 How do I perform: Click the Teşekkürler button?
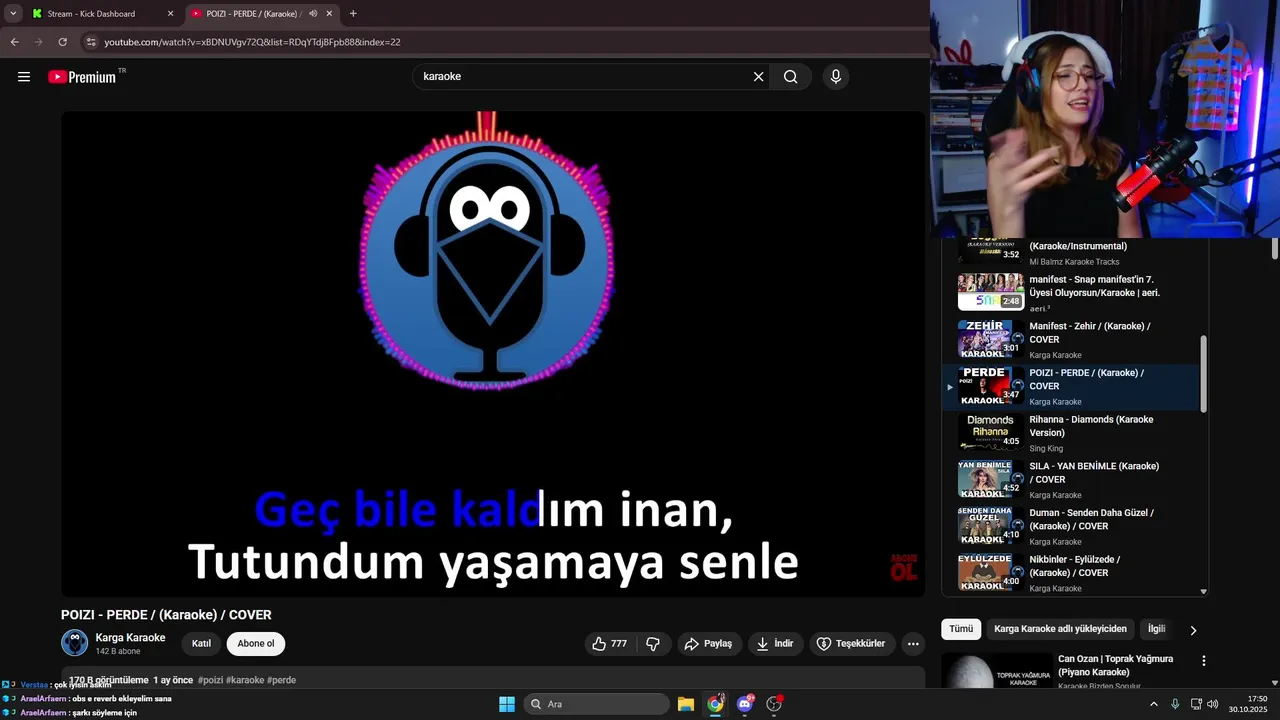click(x=851, y=644)
